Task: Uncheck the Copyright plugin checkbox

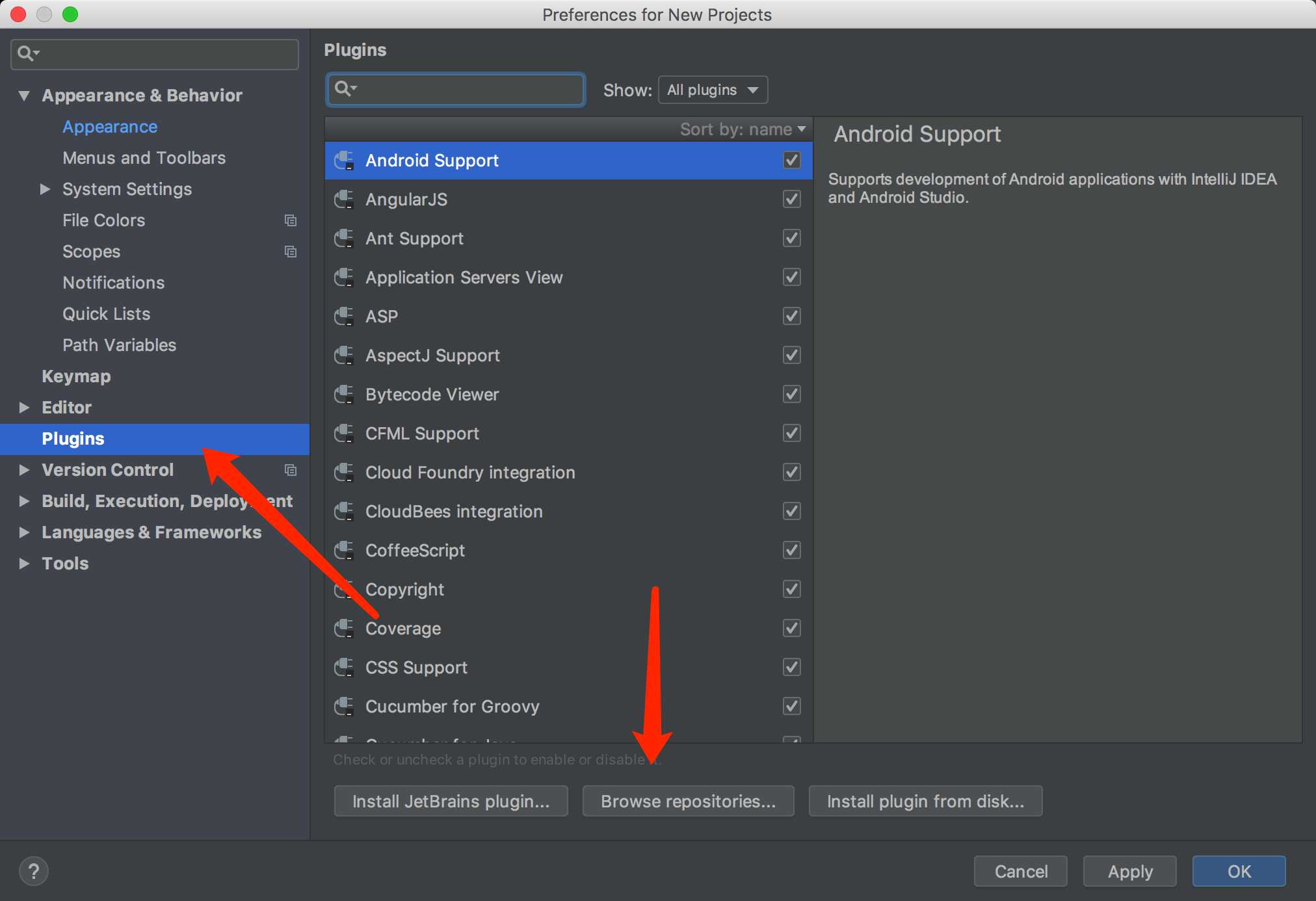Action: [792, 589]
